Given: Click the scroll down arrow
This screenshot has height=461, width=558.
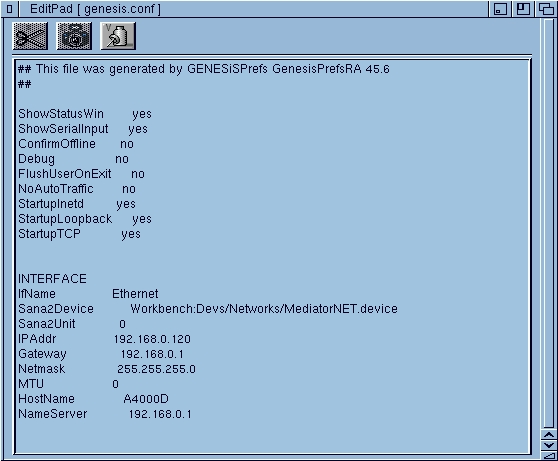Looking at the screenshot, I should tap(548, 445).
